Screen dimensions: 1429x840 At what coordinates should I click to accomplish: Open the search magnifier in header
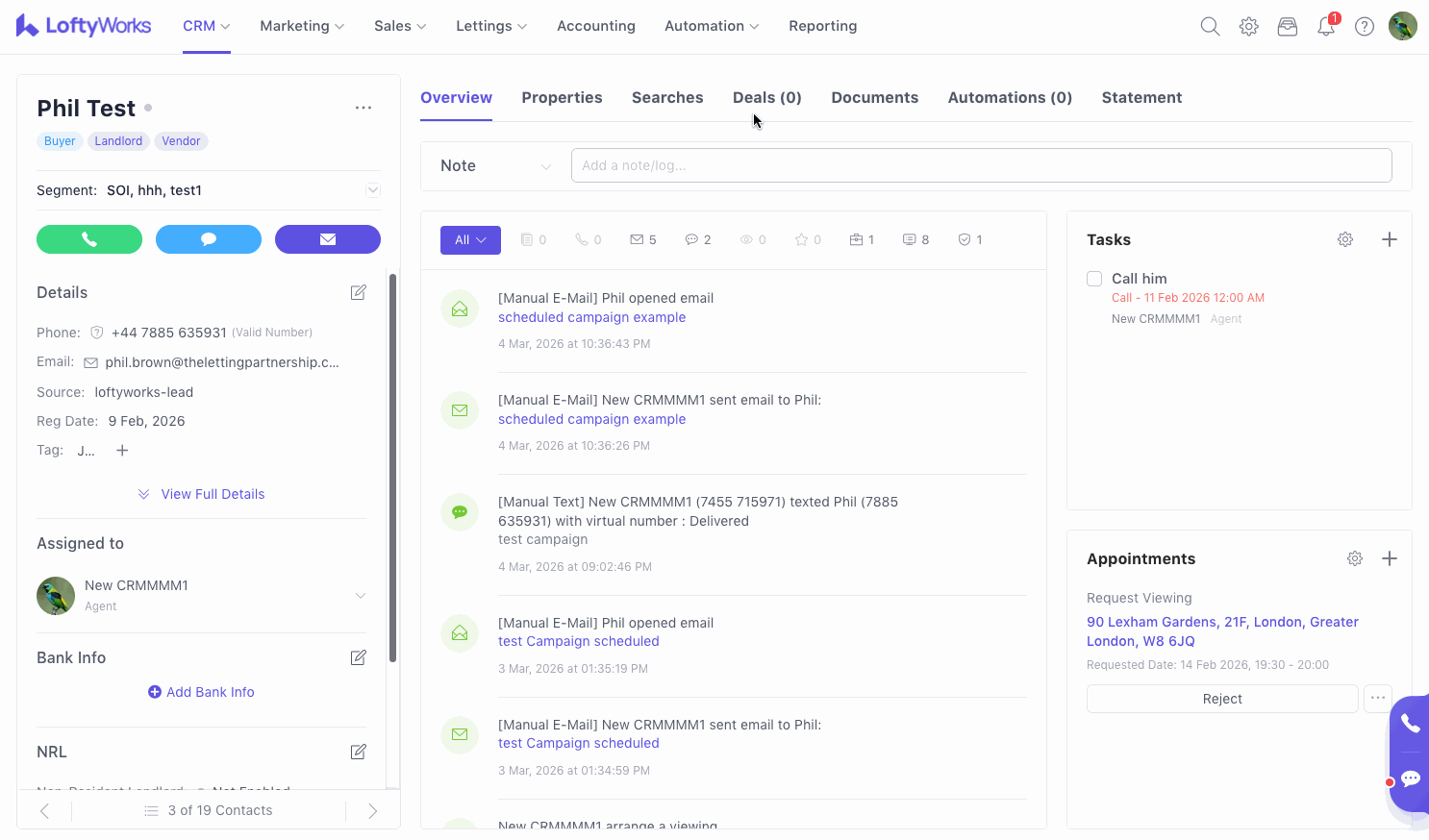[1210, 27]
